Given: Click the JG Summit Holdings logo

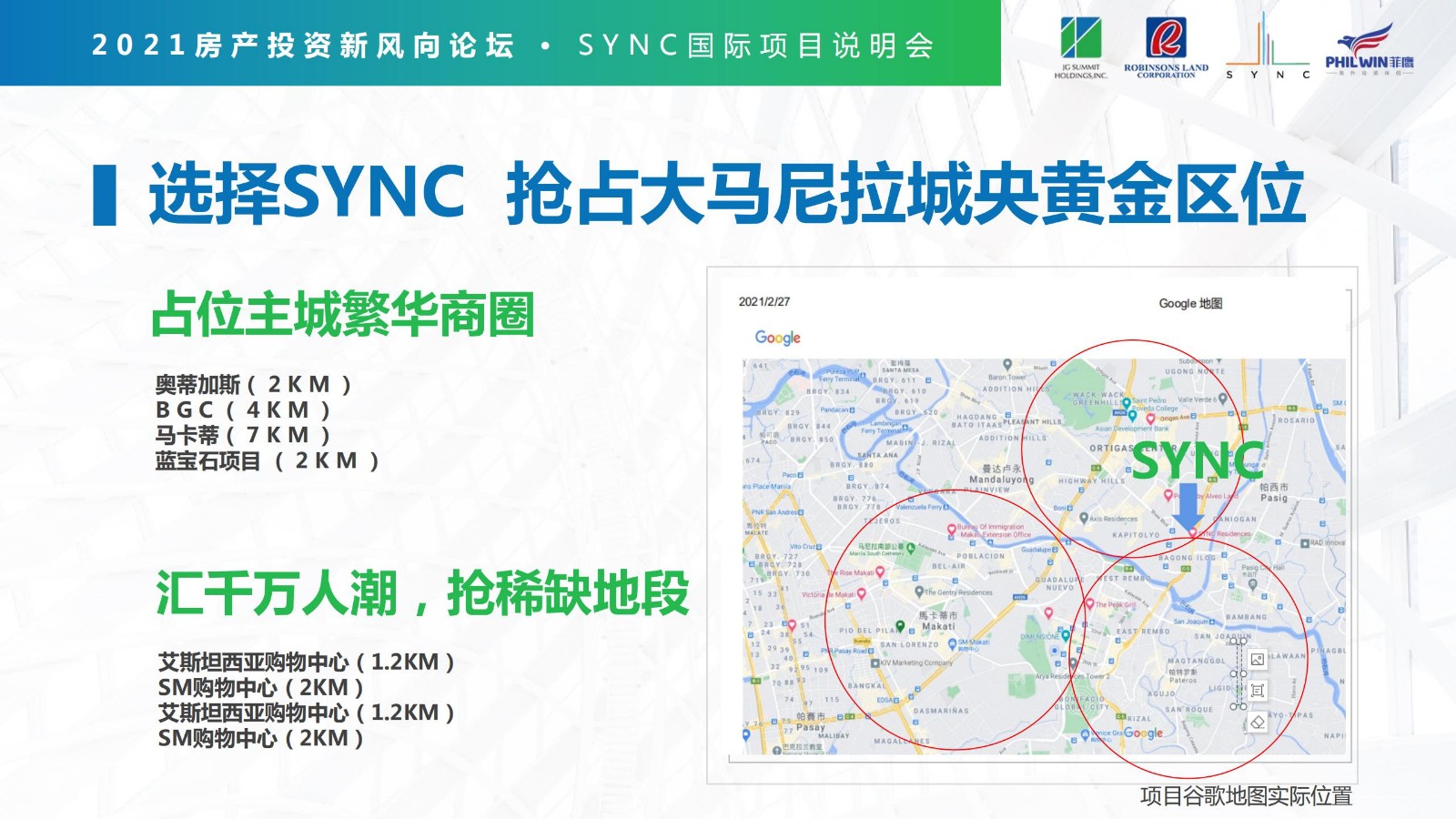Looking at the screenshot, I should (1081, 48).
